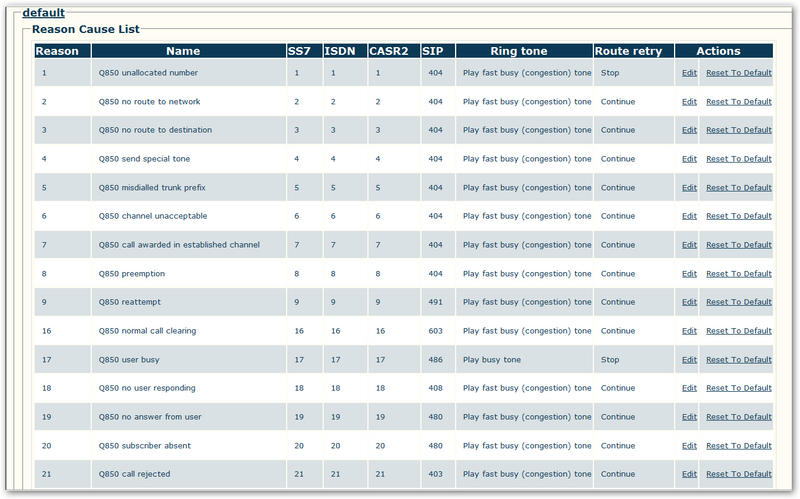Edit the Q850 no user responding row
Image resolution: width=800 pixels, height=499 pixels.
click(x=689, y=388)
